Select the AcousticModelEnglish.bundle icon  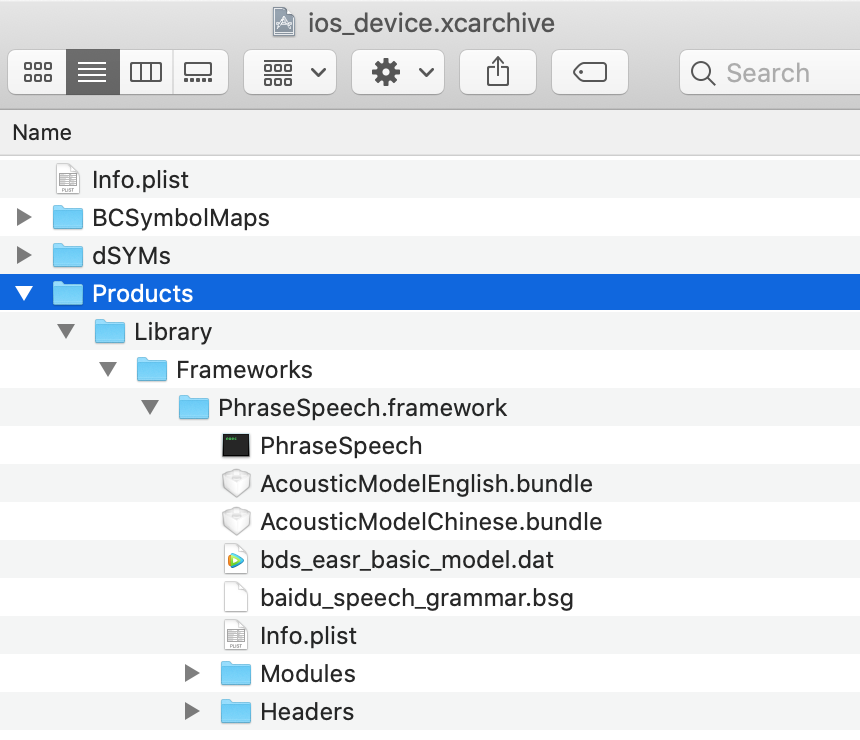(236, 484)
